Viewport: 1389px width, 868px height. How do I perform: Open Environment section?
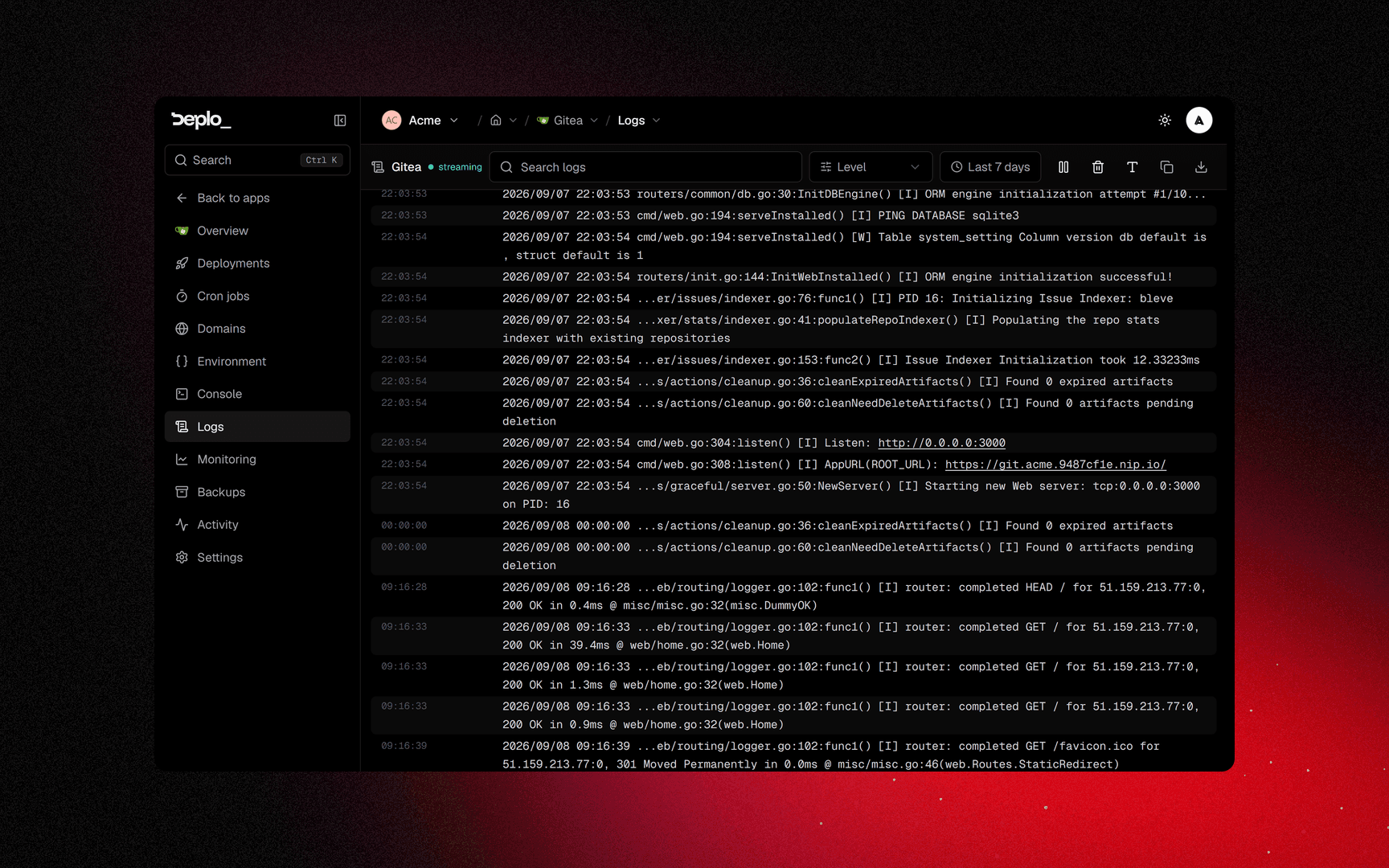[257, 361]
